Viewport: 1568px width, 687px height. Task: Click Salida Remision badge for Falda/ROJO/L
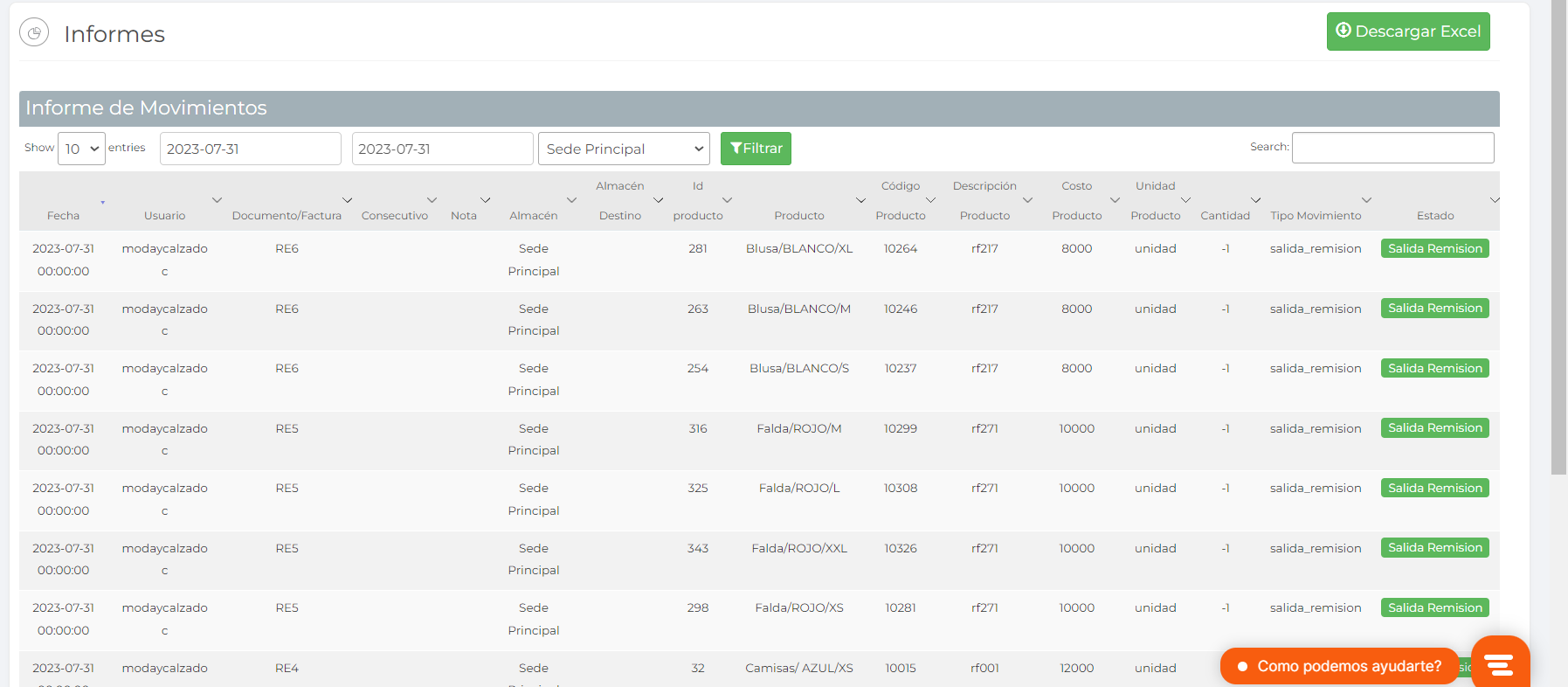pyautogui.click(x=1435, y=488)
